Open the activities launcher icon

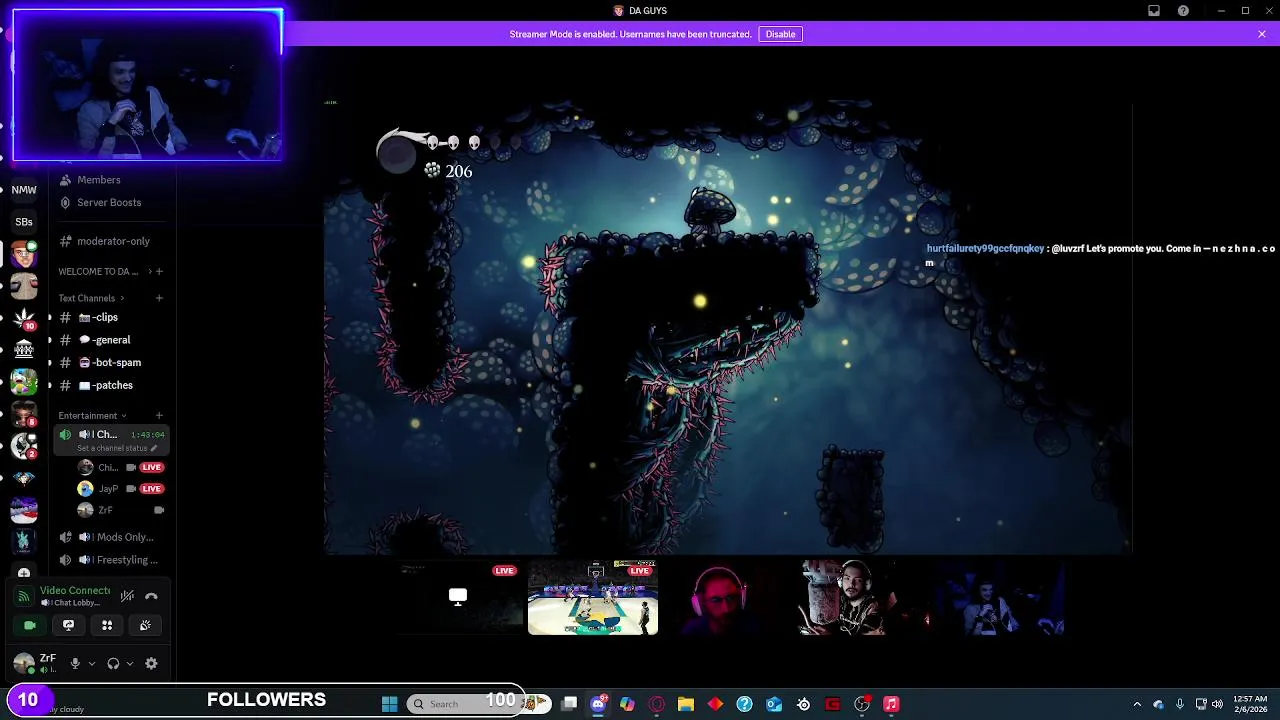tap(107, 625)
